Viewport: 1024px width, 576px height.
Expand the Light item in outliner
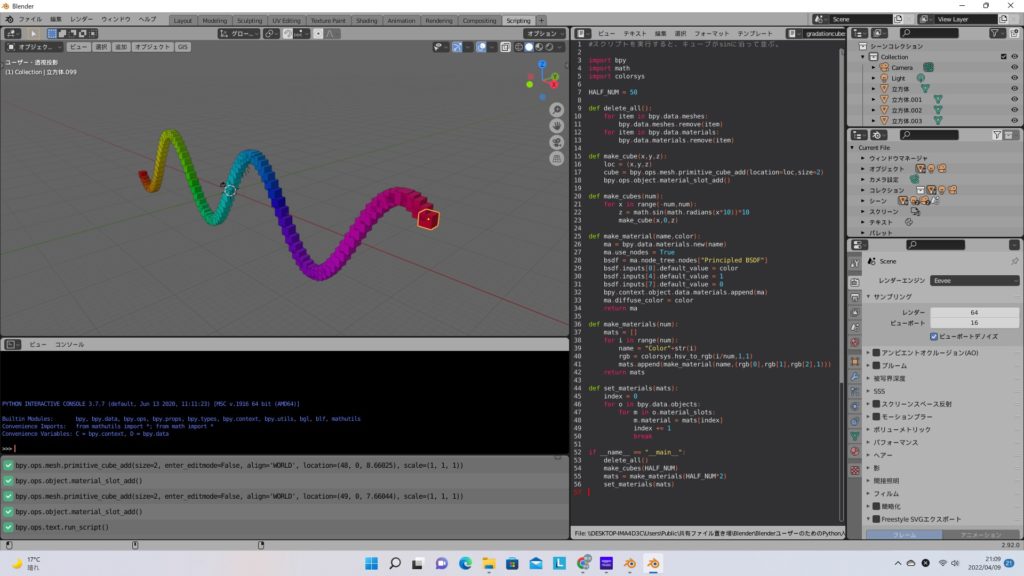pyautogui.click(x=873, y=78)
